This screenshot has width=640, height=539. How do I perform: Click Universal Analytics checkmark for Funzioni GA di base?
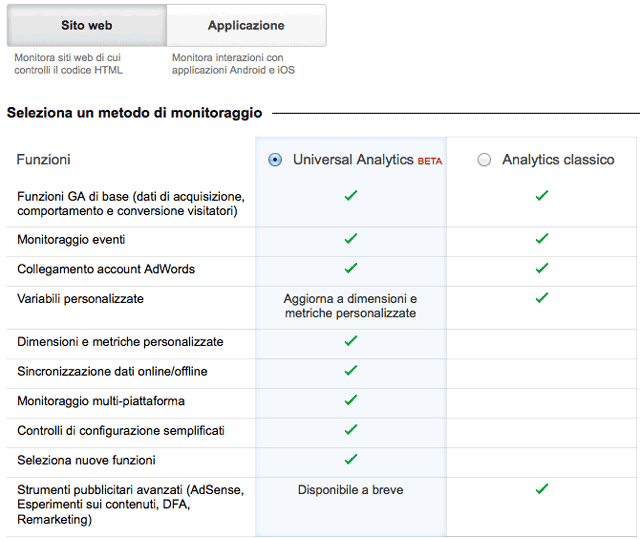click(351, 195)
